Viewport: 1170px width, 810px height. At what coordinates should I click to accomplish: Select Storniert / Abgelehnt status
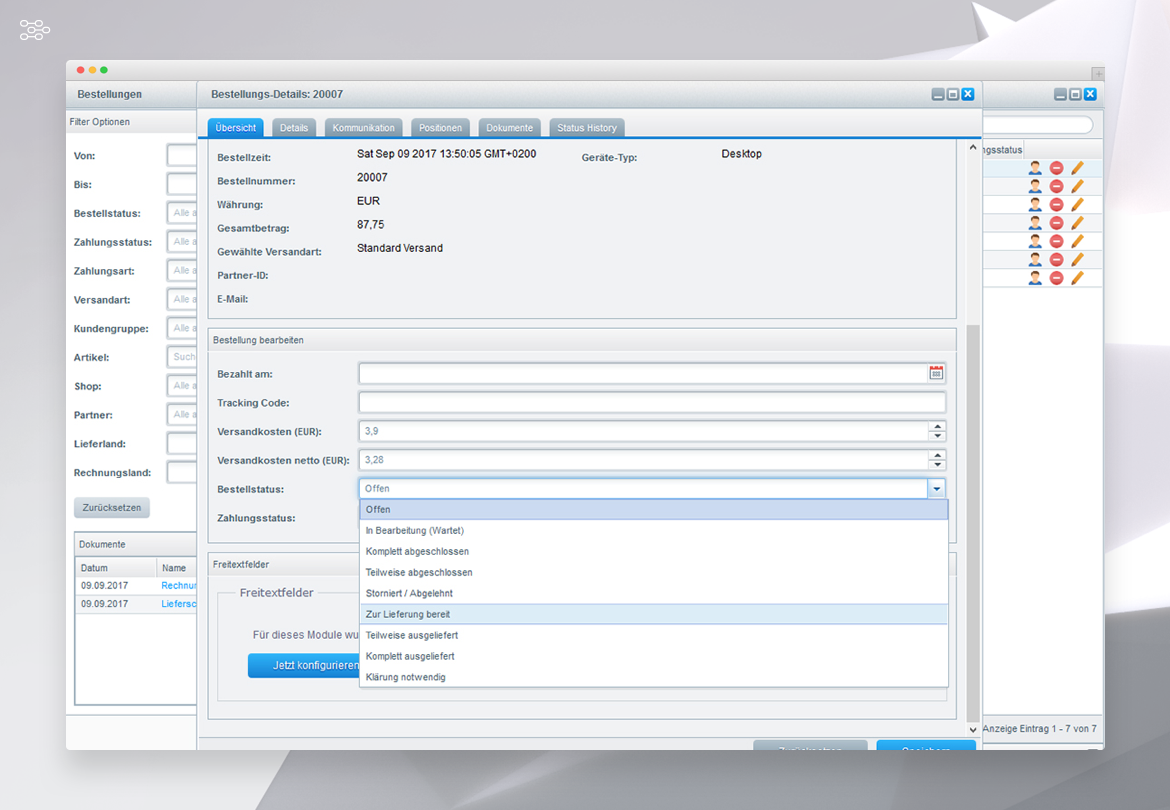click(654, 593)
